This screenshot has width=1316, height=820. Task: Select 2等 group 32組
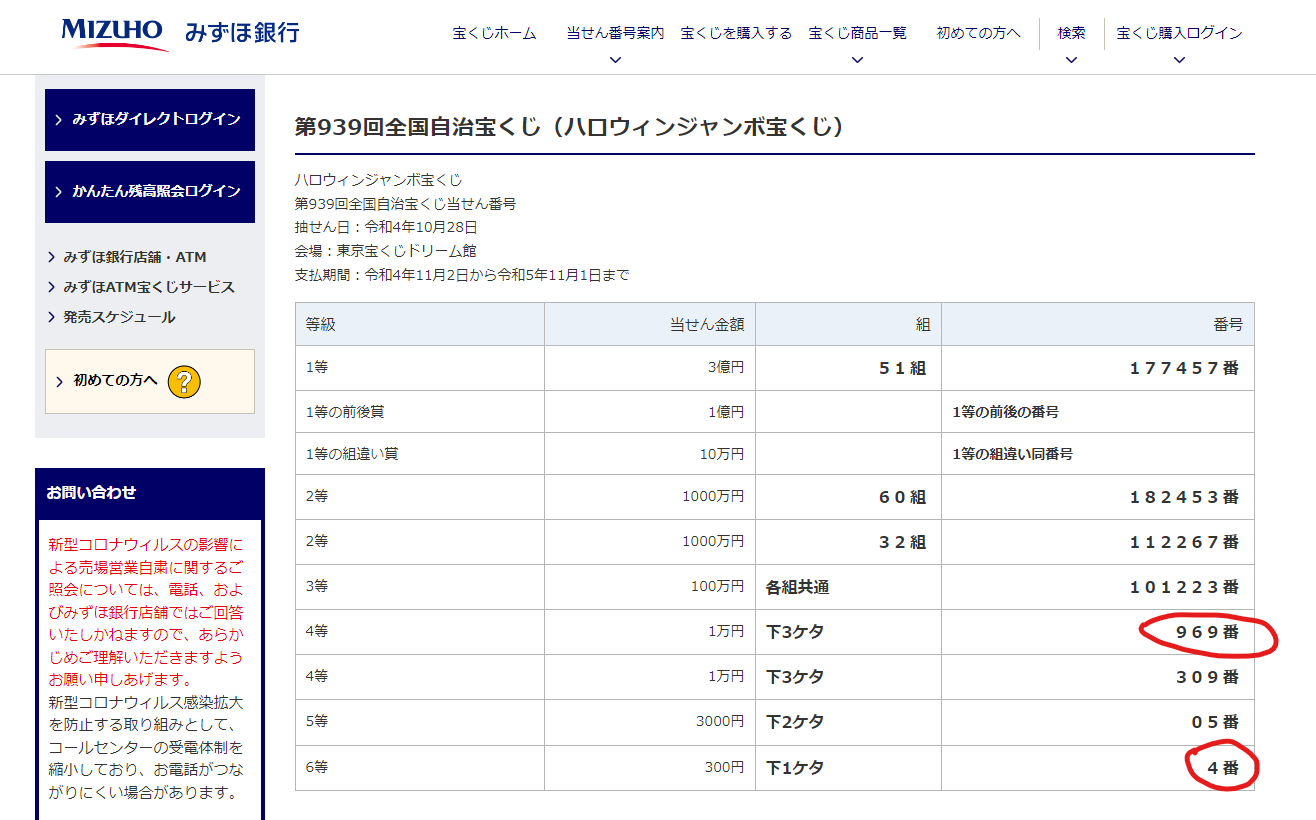[902, 542]
